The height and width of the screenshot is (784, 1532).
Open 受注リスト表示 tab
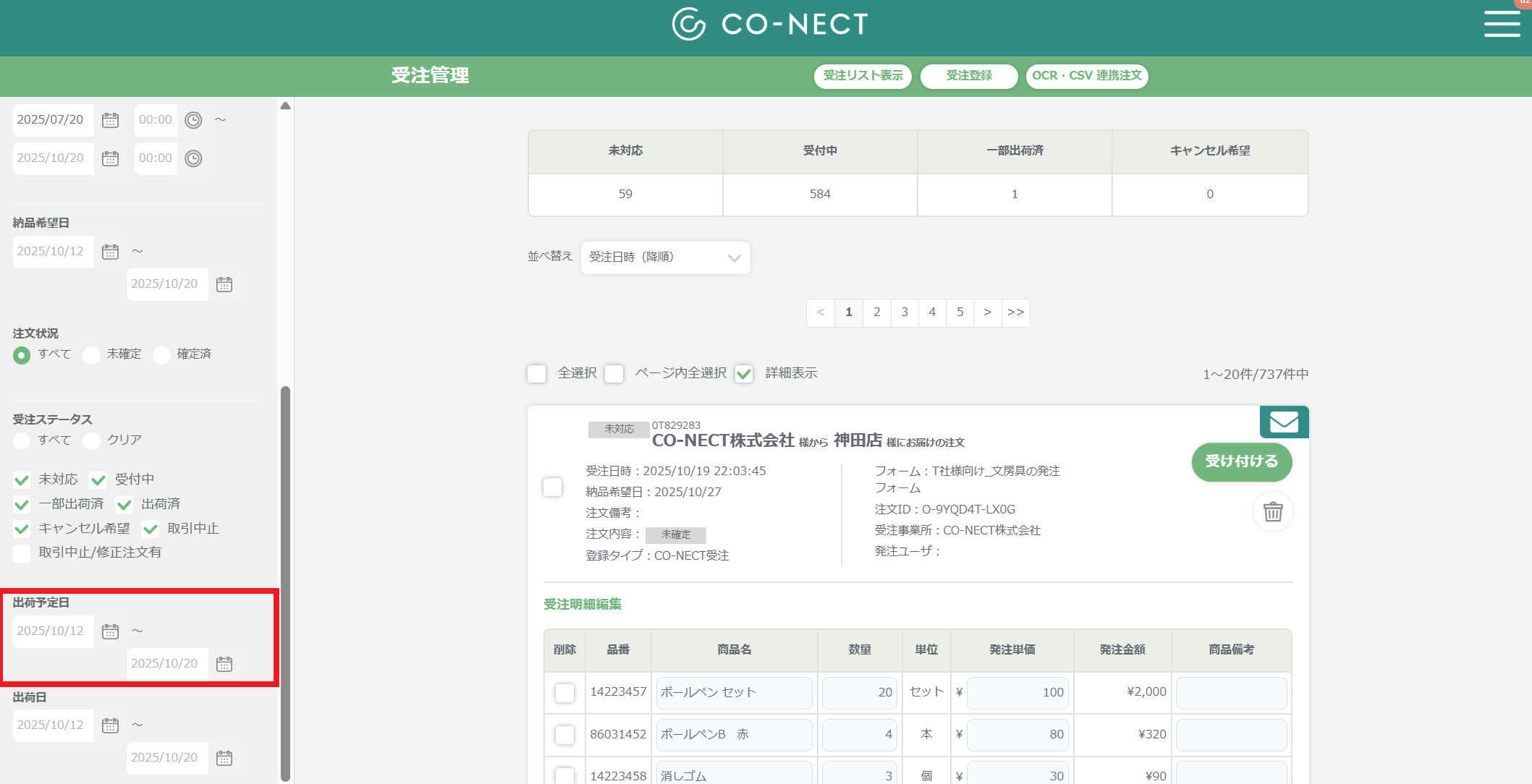coord(863,76)
